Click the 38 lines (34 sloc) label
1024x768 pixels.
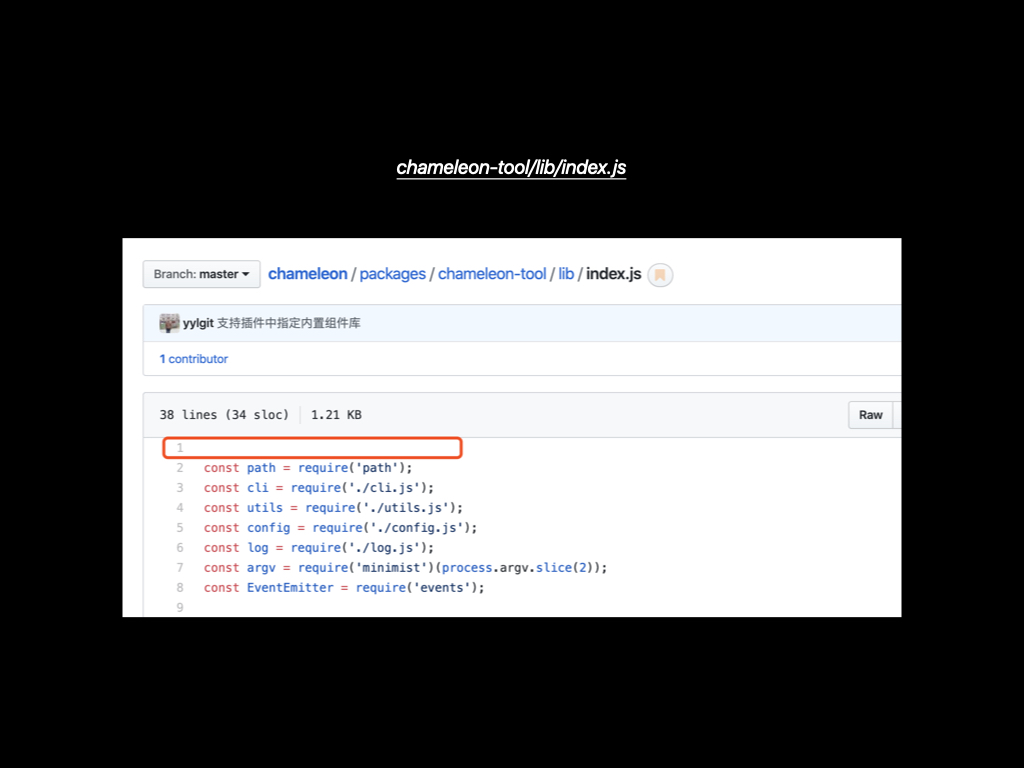(x=224, y=415)
